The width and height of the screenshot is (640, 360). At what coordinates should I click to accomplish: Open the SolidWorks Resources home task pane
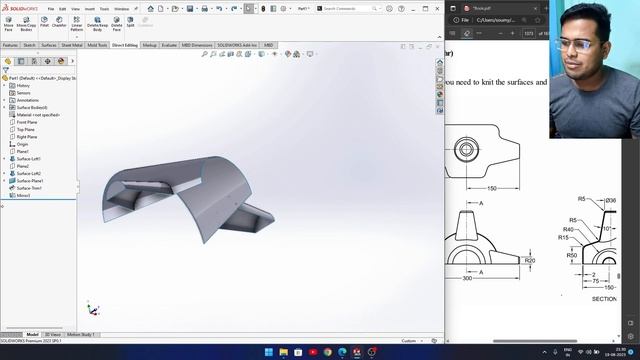tap(440, 62)
